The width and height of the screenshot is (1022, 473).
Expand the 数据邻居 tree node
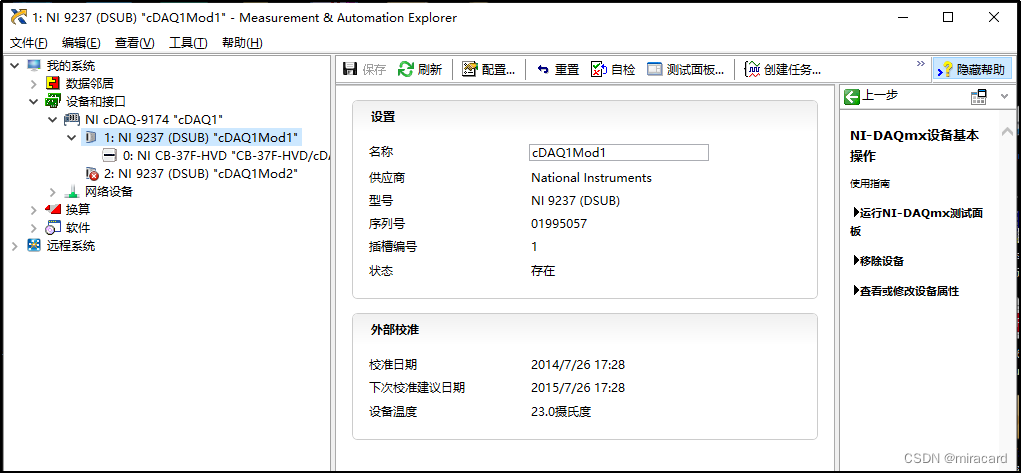click(x=34, y=83)
